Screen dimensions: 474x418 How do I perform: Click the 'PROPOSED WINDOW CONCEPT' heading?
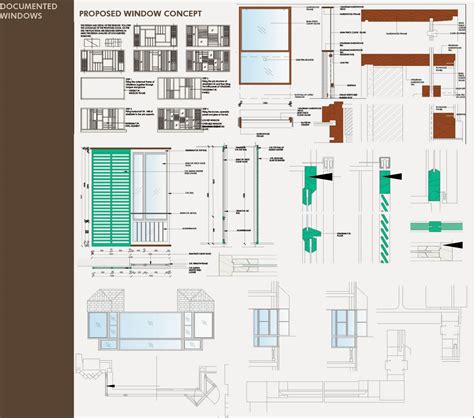140,14
